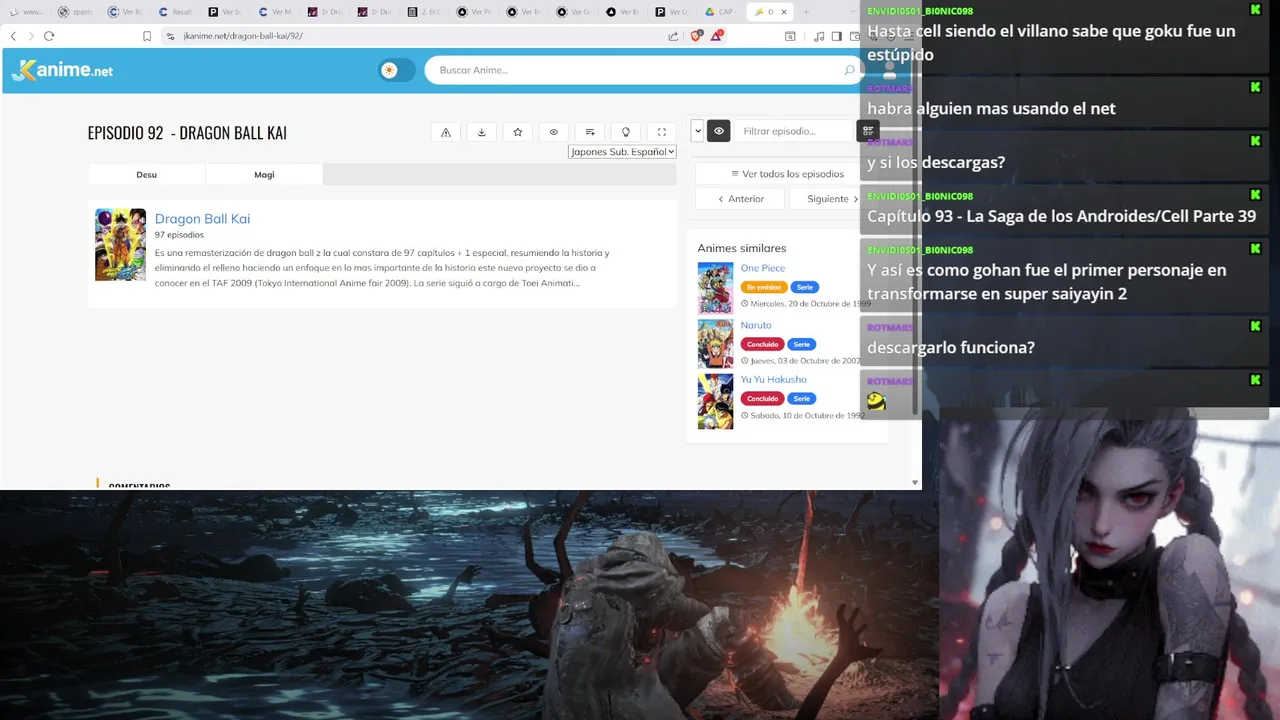Viewport: 1280px width, 720px height.
Task: Toggle the dark mode switch in header
Action: pyautogui.click(x=396, y=70)
